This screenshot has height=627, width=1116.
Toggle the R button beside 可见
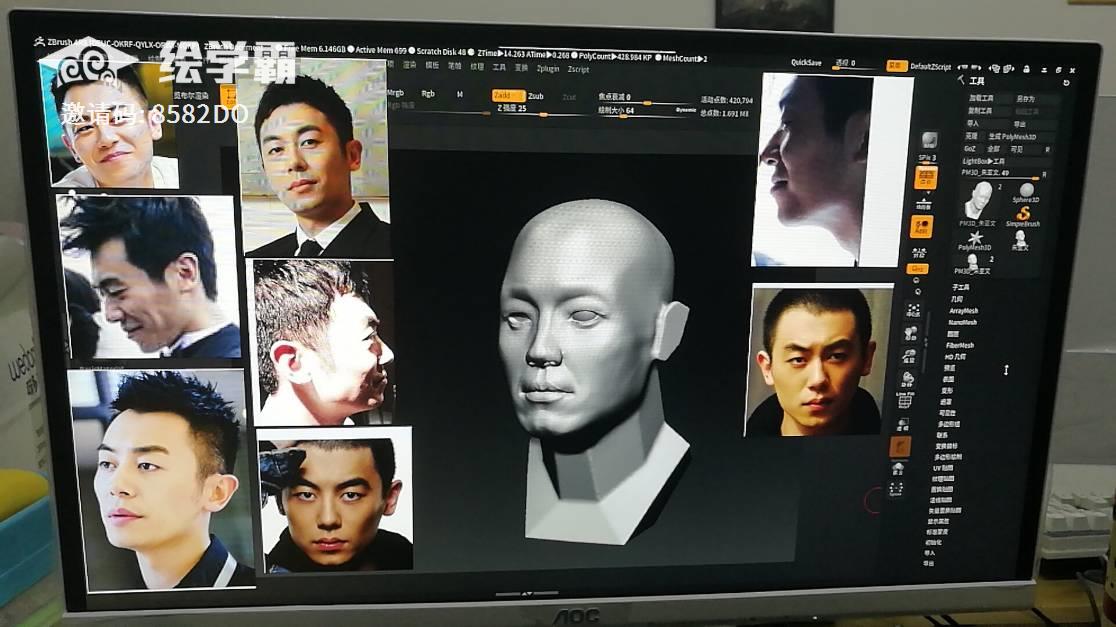pyautogui.click(x=1047, y=150)
